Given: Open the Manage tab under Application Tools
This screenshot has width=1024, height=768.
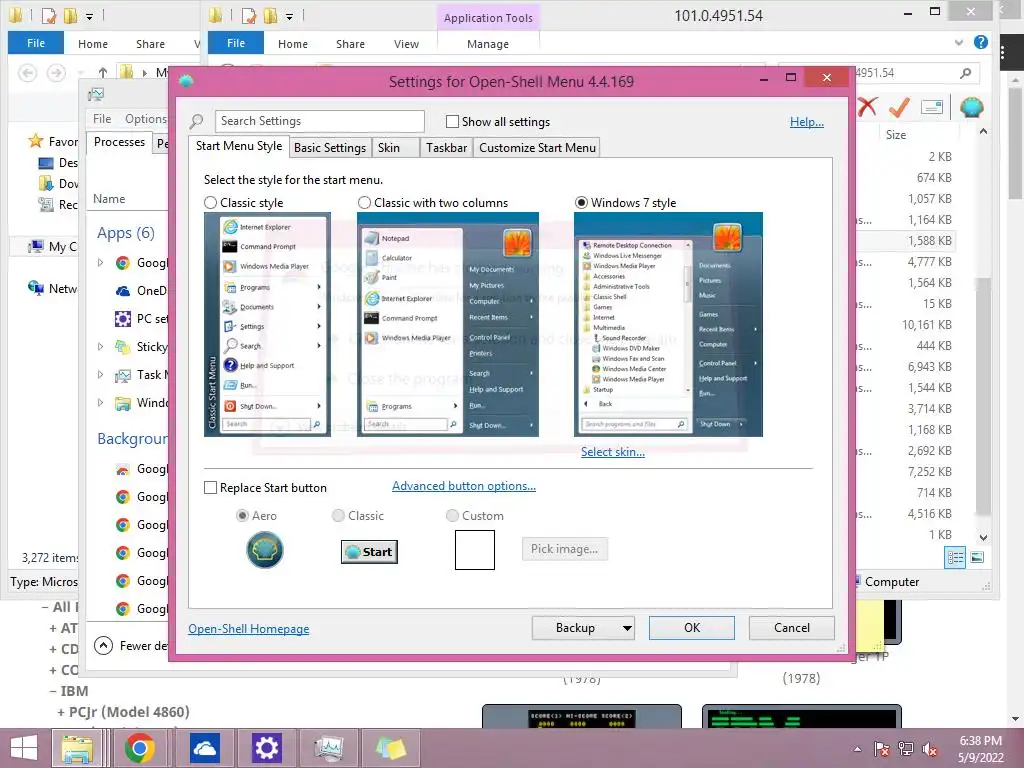Looking at the screenshot, I should 488,44.
